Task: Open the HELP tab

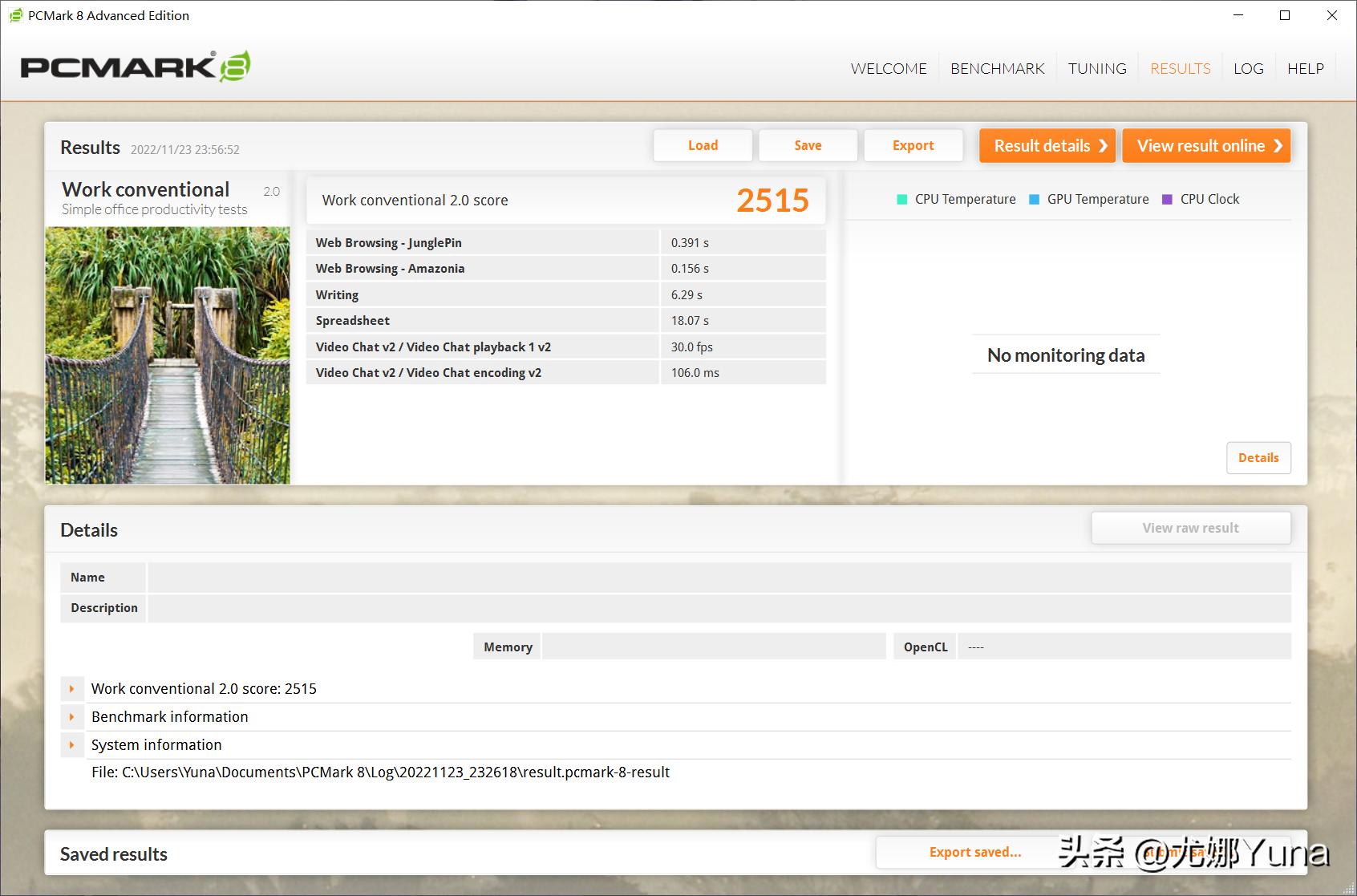Action: tap(1305, 68)
